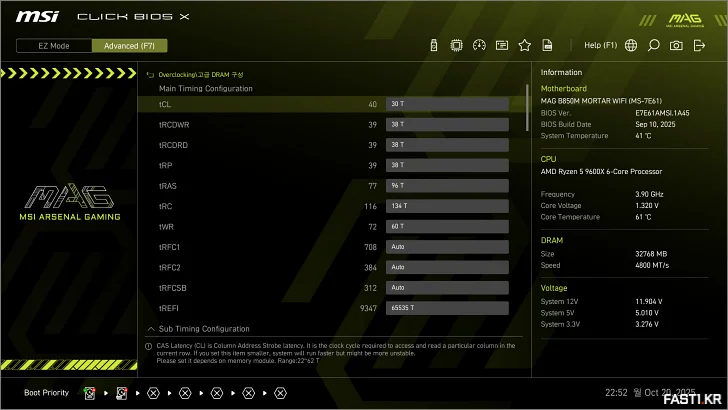728x410 pixels.
Task: Click the MSI logo
Action: [37, 17]
